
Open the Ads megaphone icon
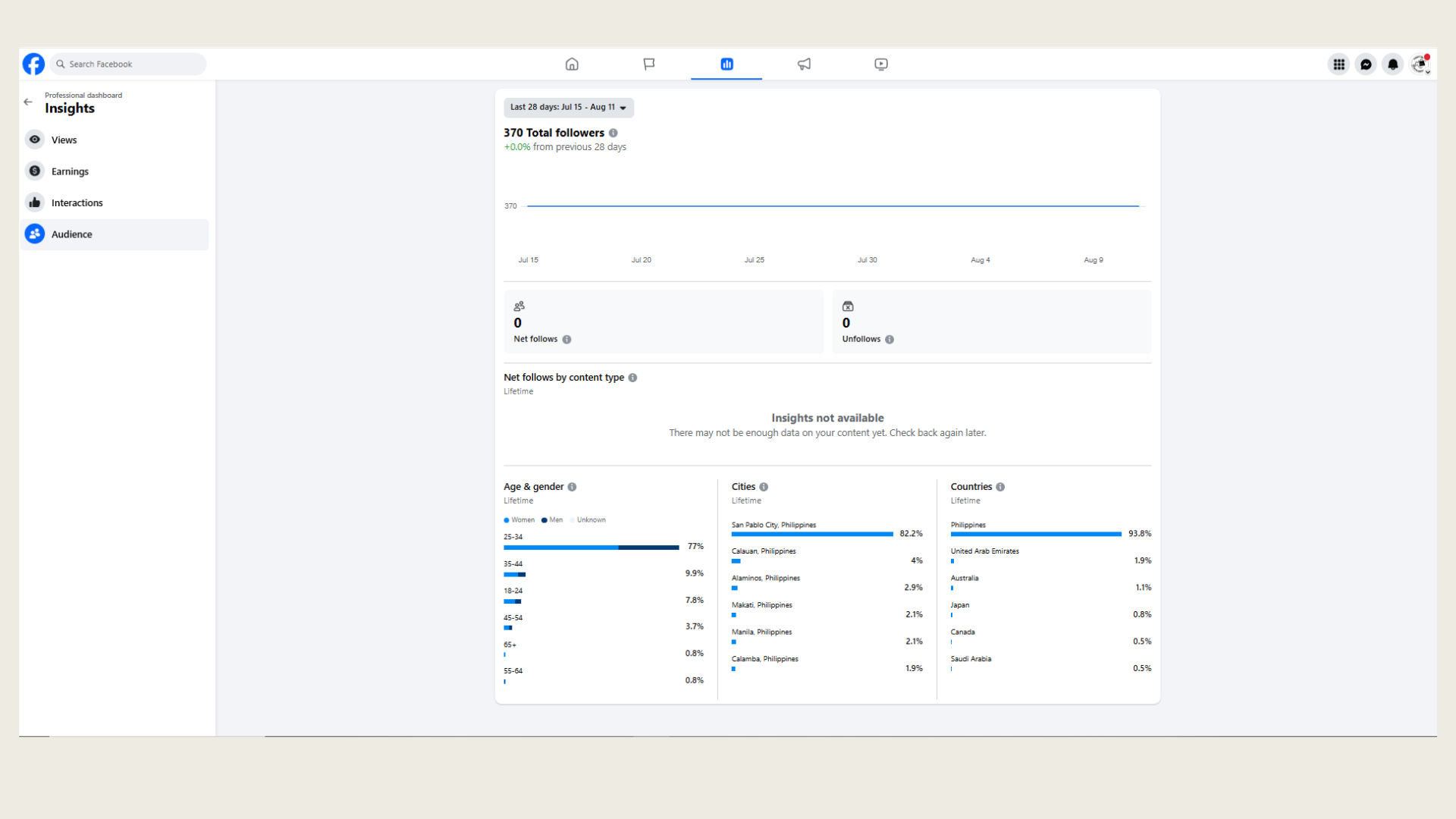[804, 64]
